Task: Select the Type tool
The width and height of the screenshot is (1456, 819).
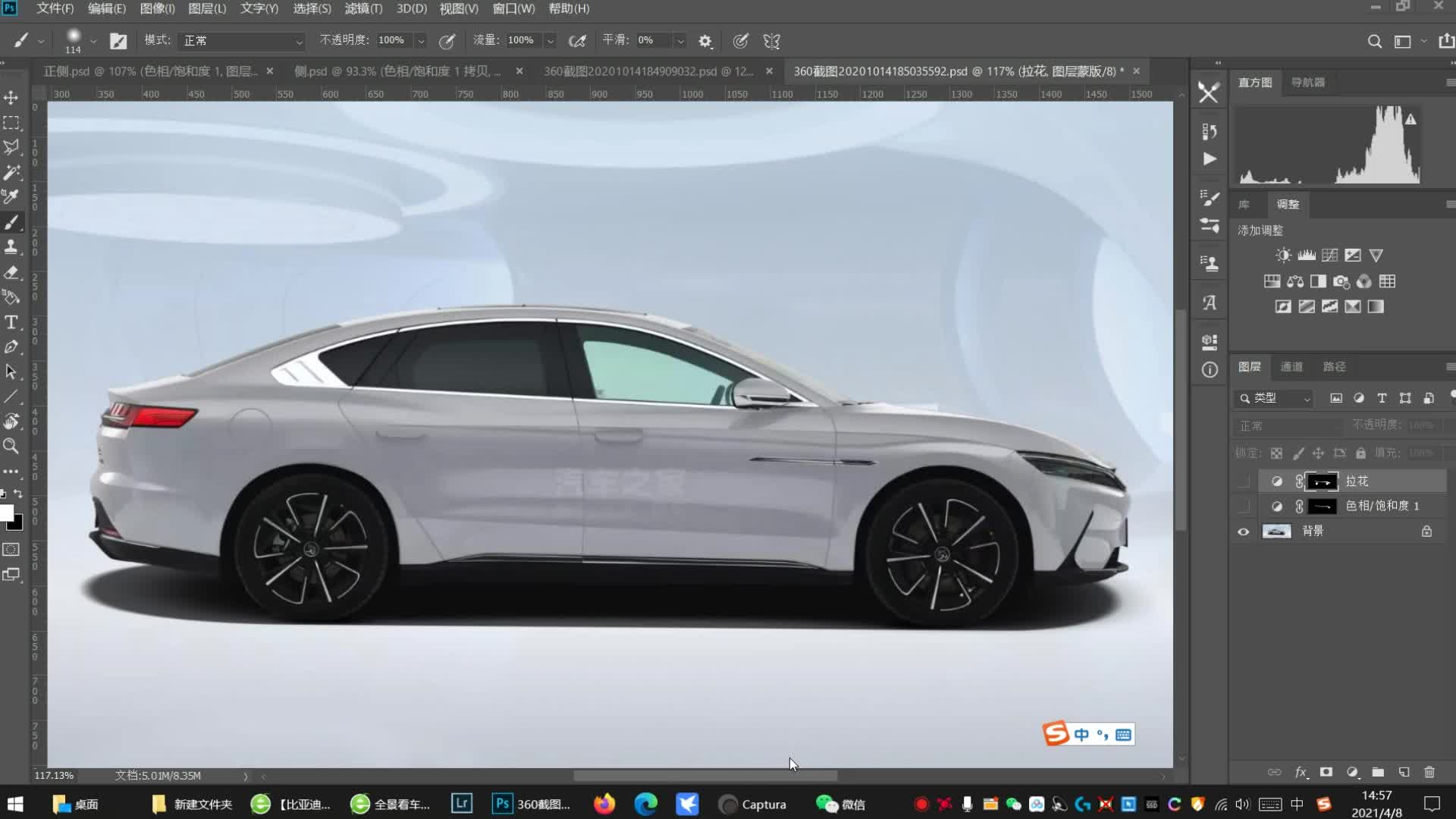Action: (11, 322)
